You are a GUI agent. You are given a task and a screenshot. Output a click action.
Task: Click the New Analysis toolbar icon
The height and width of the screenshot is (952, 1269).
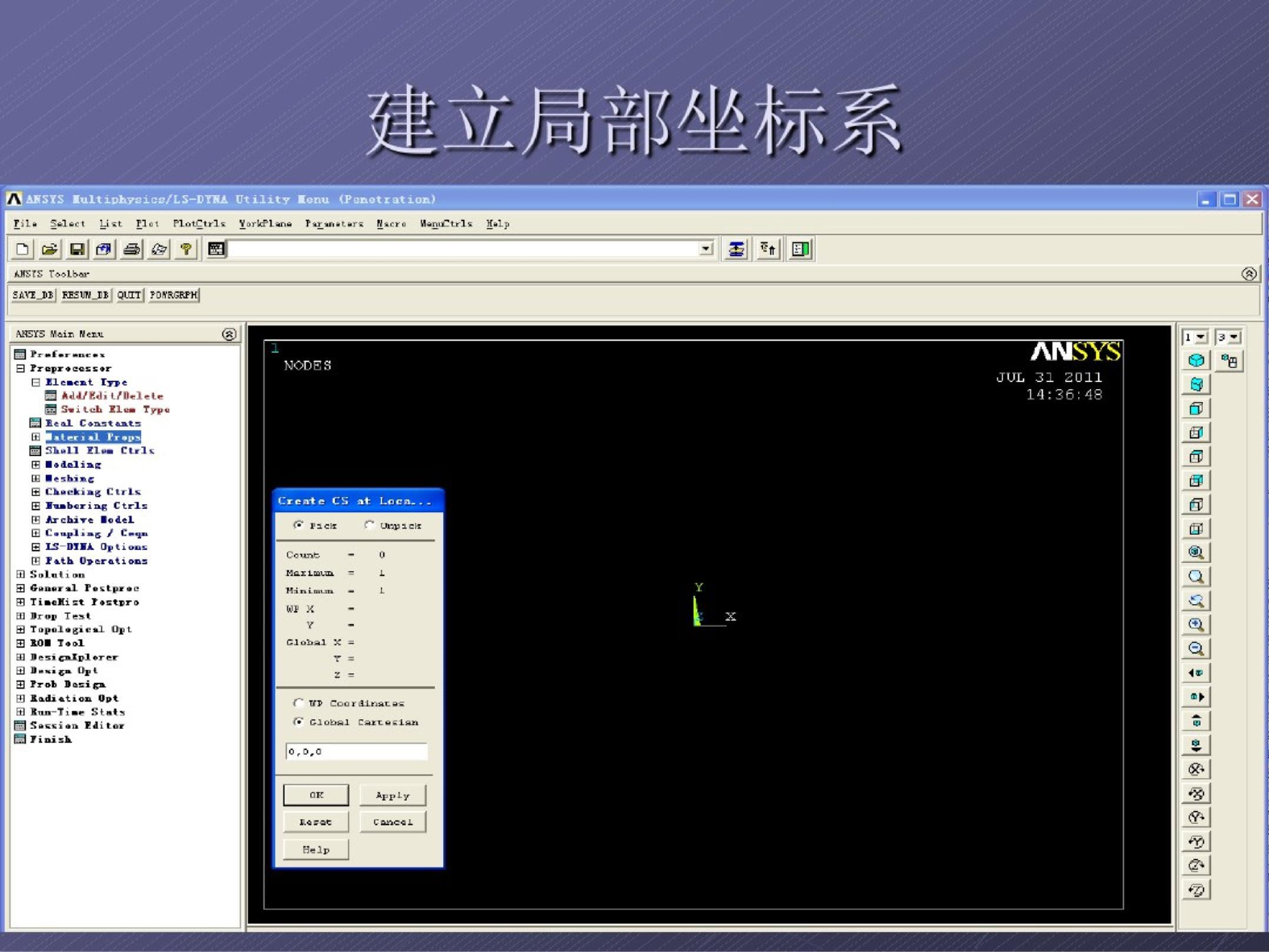coord(23,250)
